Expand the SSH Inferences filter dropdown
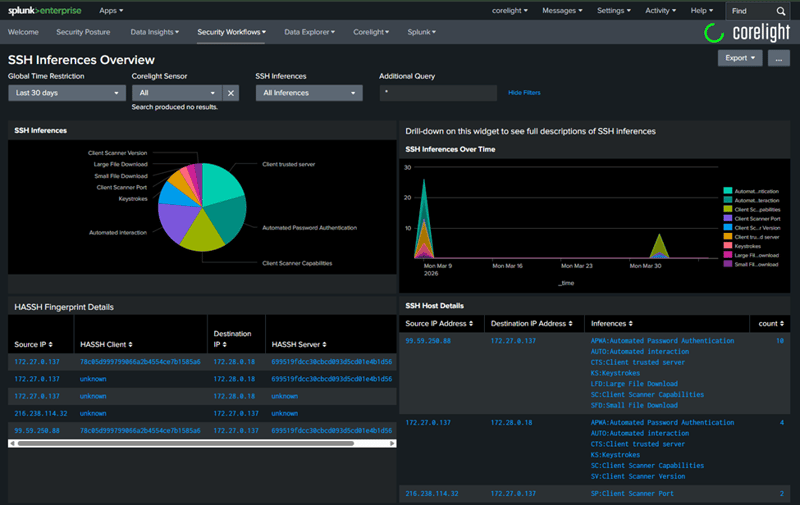Image resolution: width=800 pixels, height=505 pixels. tap(309, 93)
